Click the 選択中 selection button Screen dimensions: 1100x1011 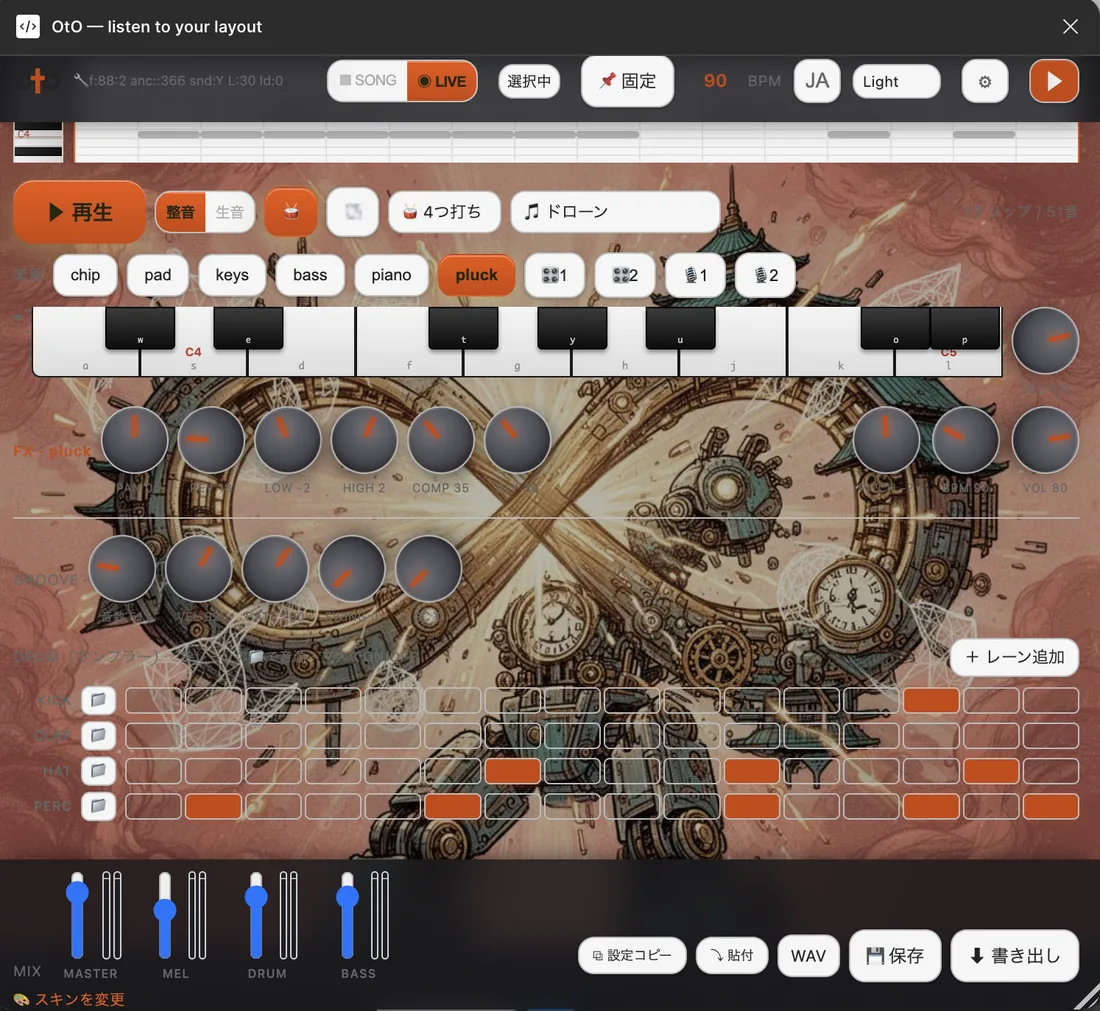529,81
